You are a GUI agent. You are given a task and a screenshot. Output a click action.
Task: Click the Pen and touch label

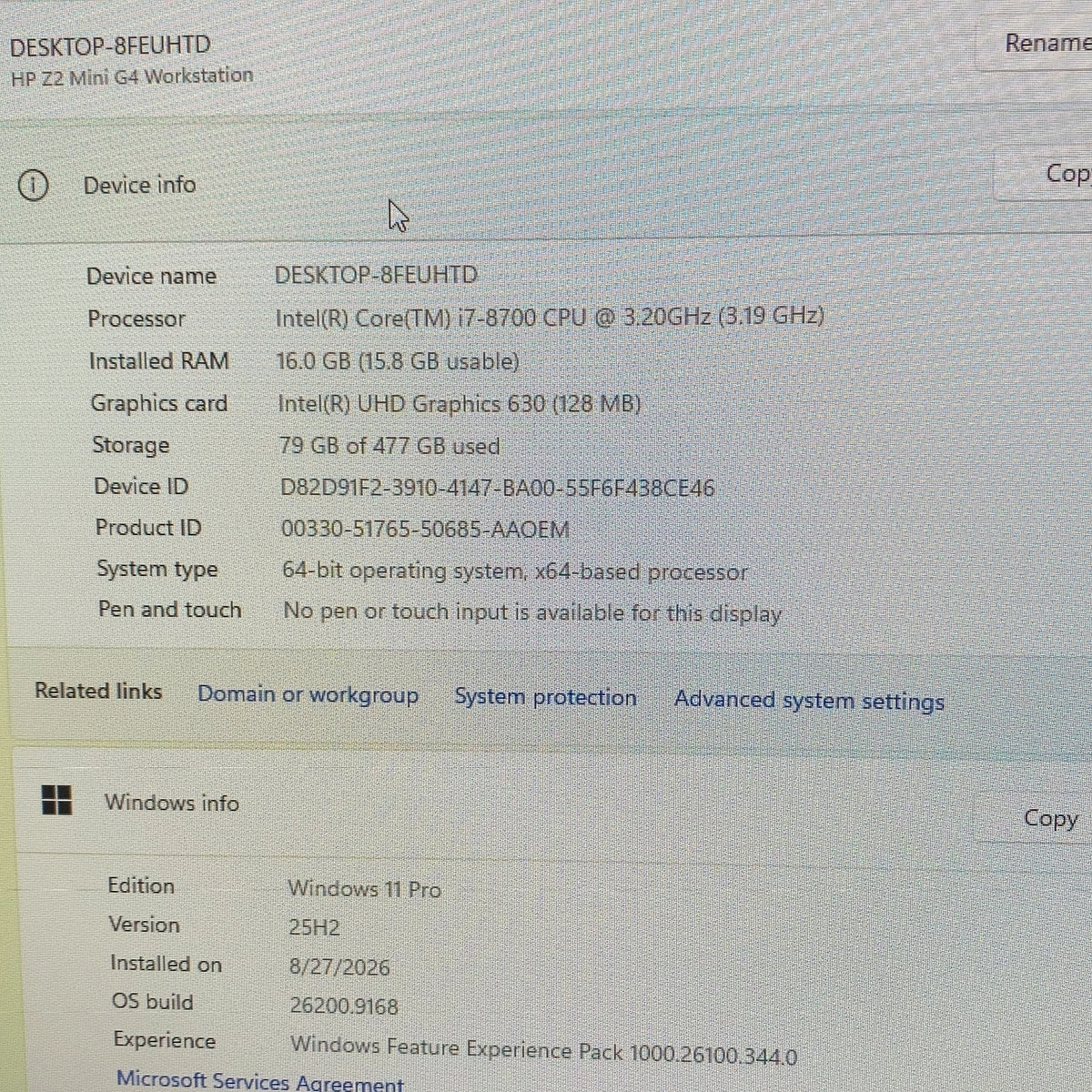click(170, 610)
